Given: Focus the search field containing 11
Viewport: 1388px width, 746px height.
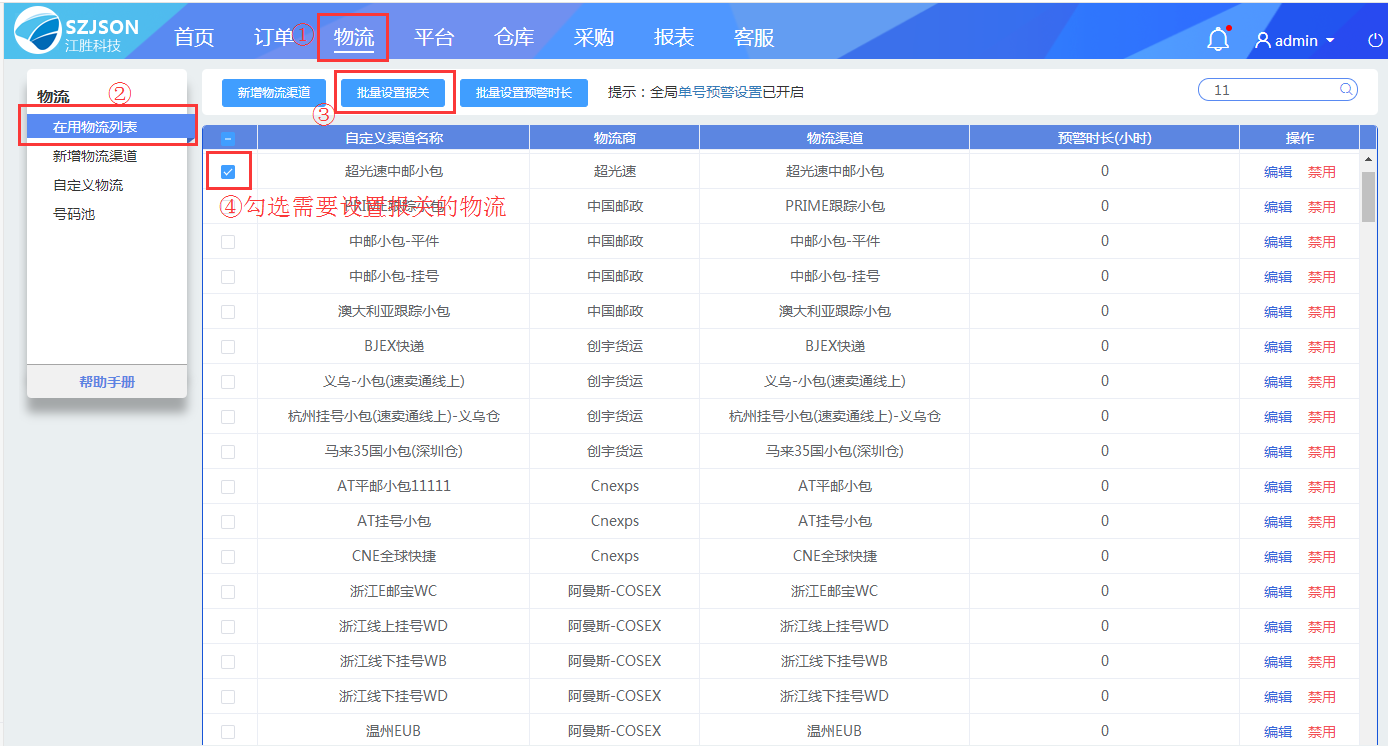Looking at the screenshot, I should 1277,89.
